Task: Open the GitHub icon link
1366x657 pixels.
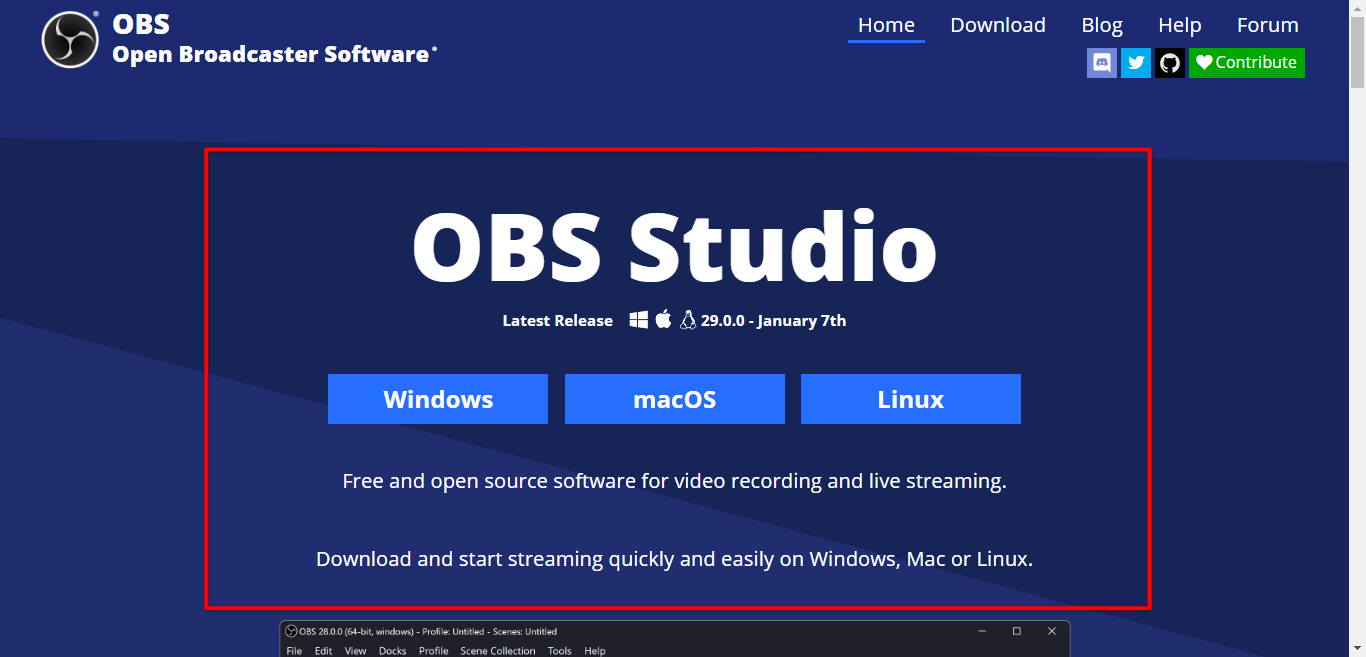Action: click(1170, 62)
